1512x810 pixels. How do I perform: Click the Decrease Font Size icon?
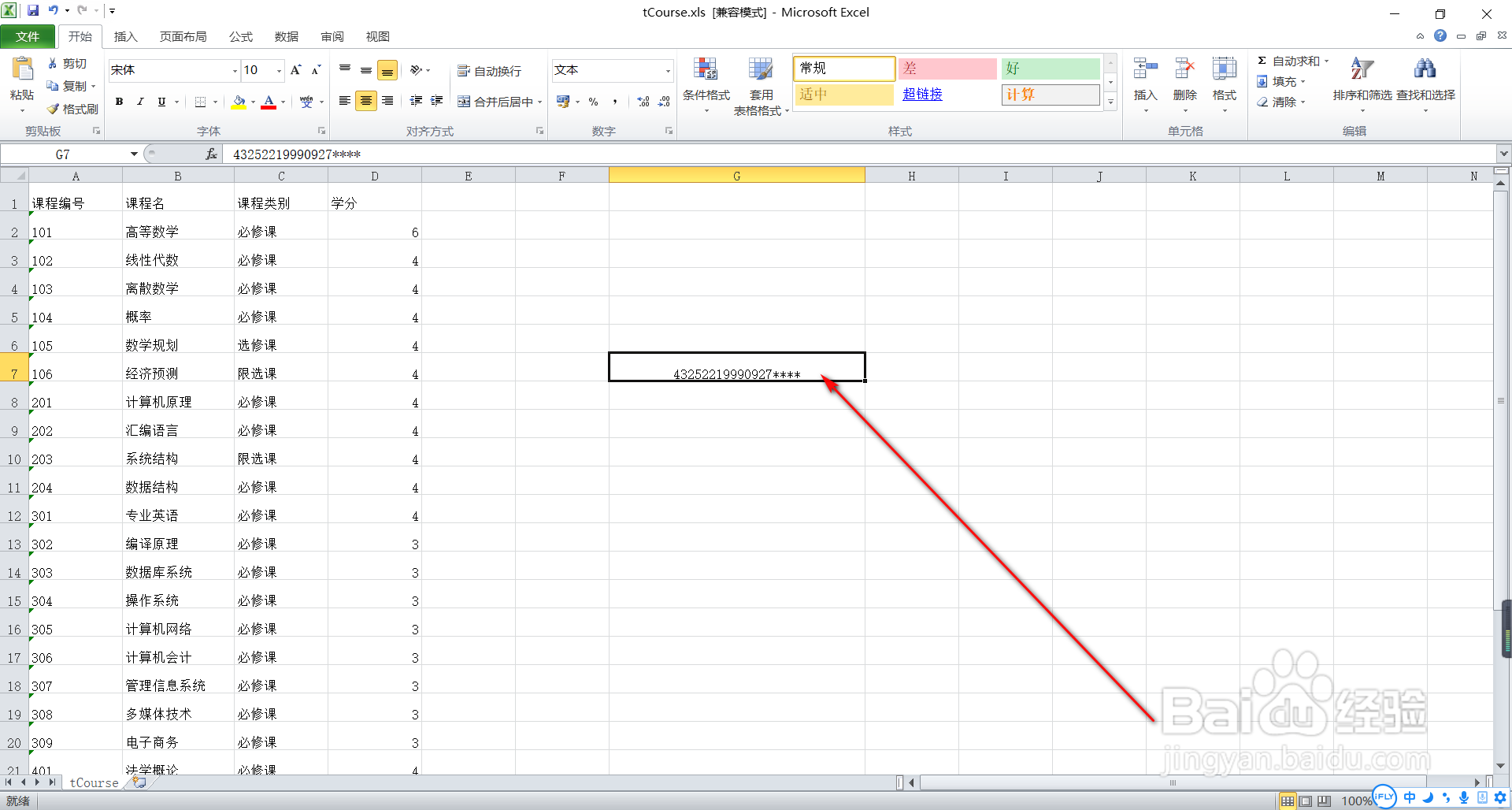(x=316, y=70)
